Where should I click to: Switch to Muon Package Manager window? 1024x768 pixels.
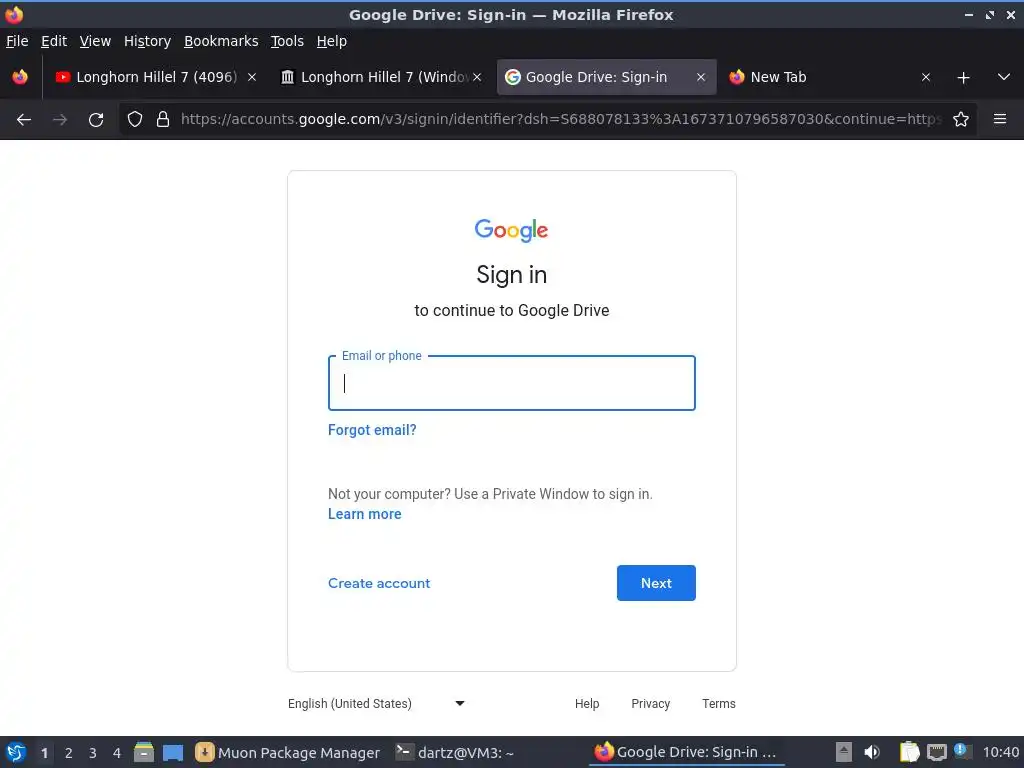(x=288, y=752)
